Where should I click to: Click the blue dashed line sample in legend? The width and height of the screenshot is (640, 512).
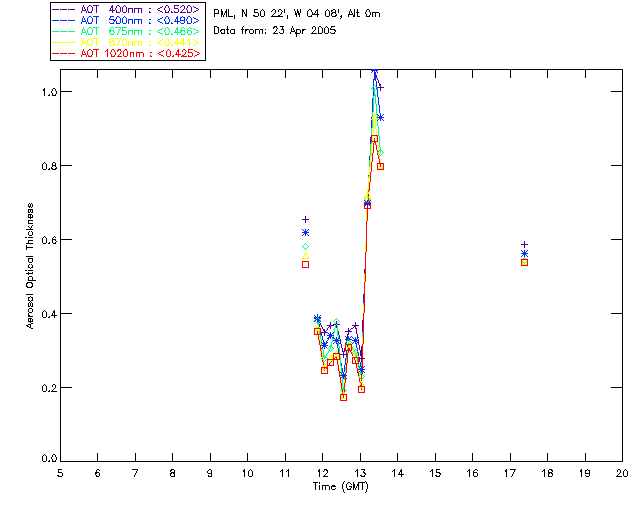click(64, 20)
